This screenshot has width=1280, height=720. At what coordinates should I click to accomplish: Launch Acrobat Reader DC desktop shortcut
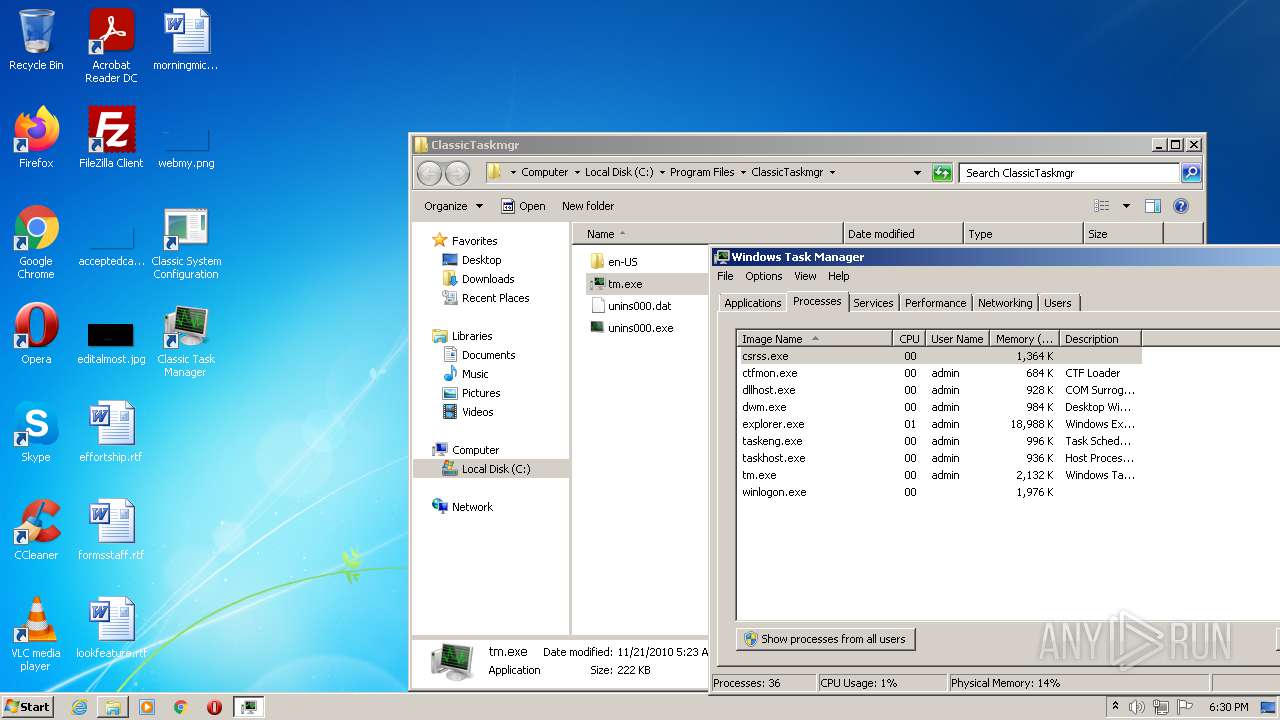[x=111, y=46]
